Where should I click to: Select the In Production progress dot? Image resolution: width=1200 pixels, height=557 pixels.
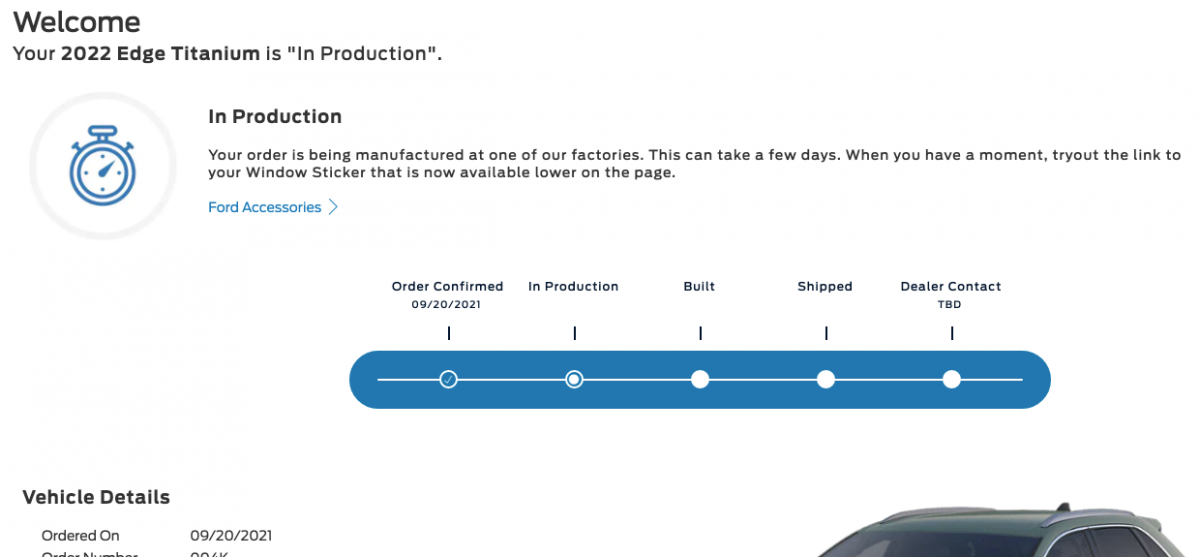(574, 379)
